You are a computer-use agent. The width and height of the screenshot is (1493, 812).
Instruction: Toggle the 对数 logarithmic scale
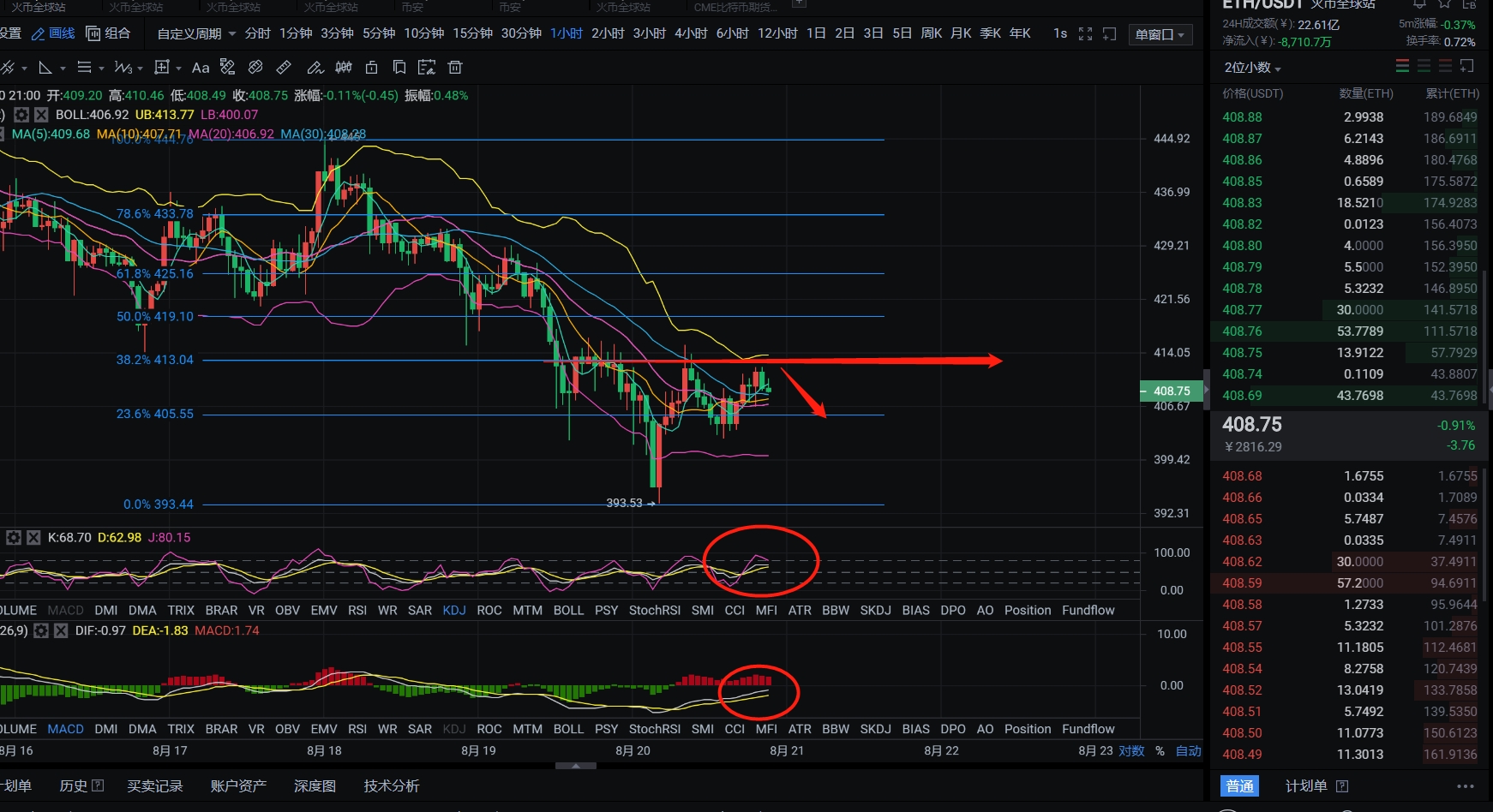point(1131,751)
